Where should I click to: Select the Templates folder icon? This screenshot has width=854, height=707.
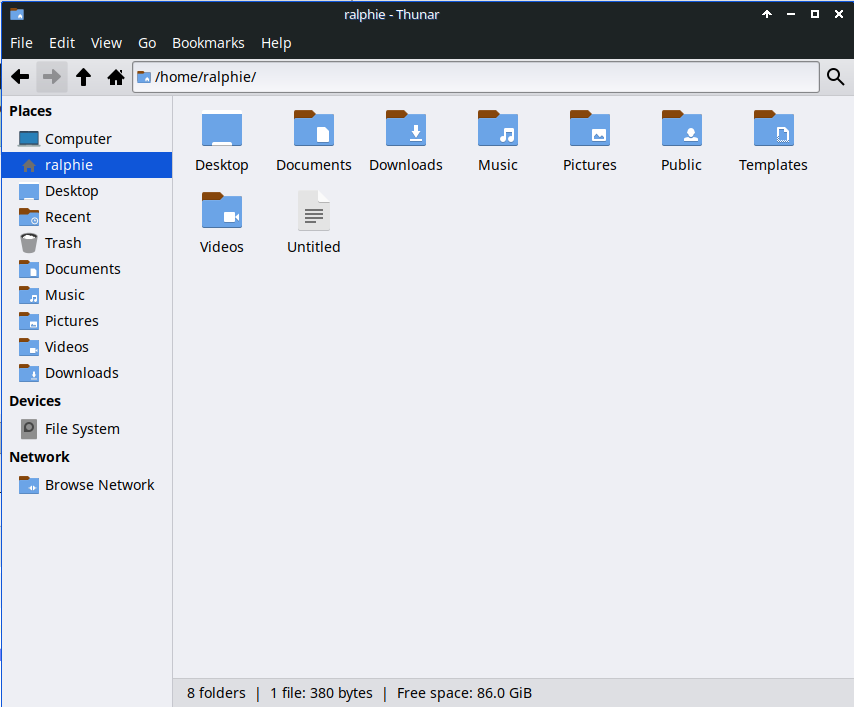[x=773, y=129]
